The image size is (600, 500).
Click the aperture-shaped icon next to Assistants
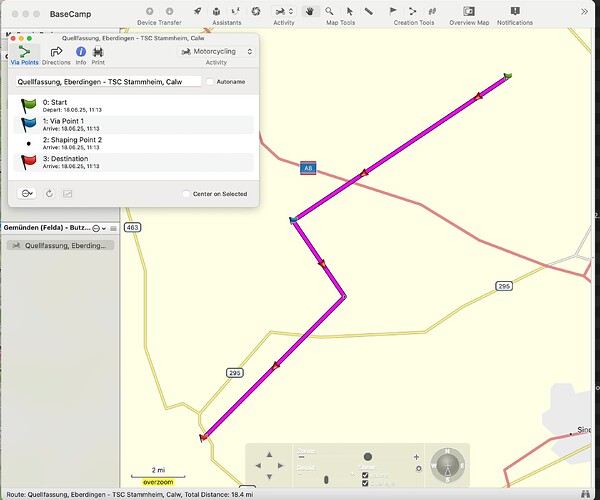point(256,11)
